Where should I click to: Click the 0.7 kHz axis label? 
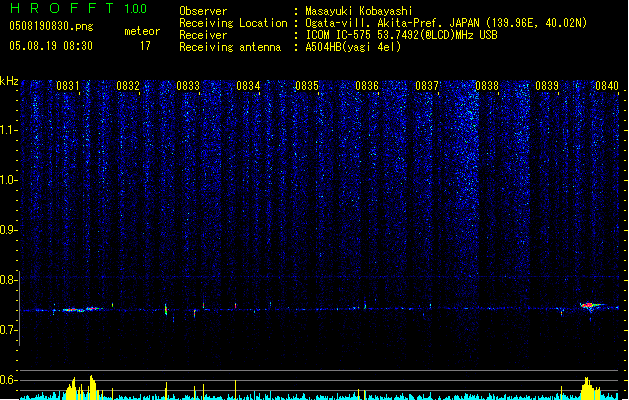8,330
